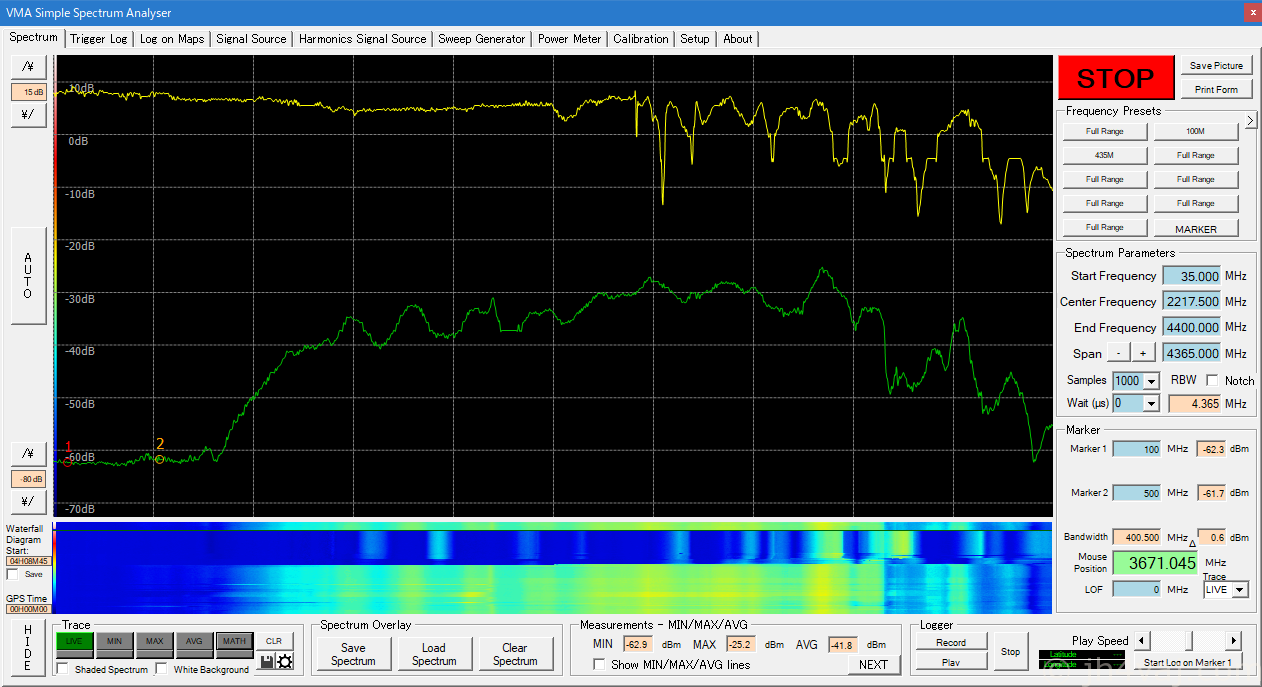Switch to Trigger Log tab

99,39
